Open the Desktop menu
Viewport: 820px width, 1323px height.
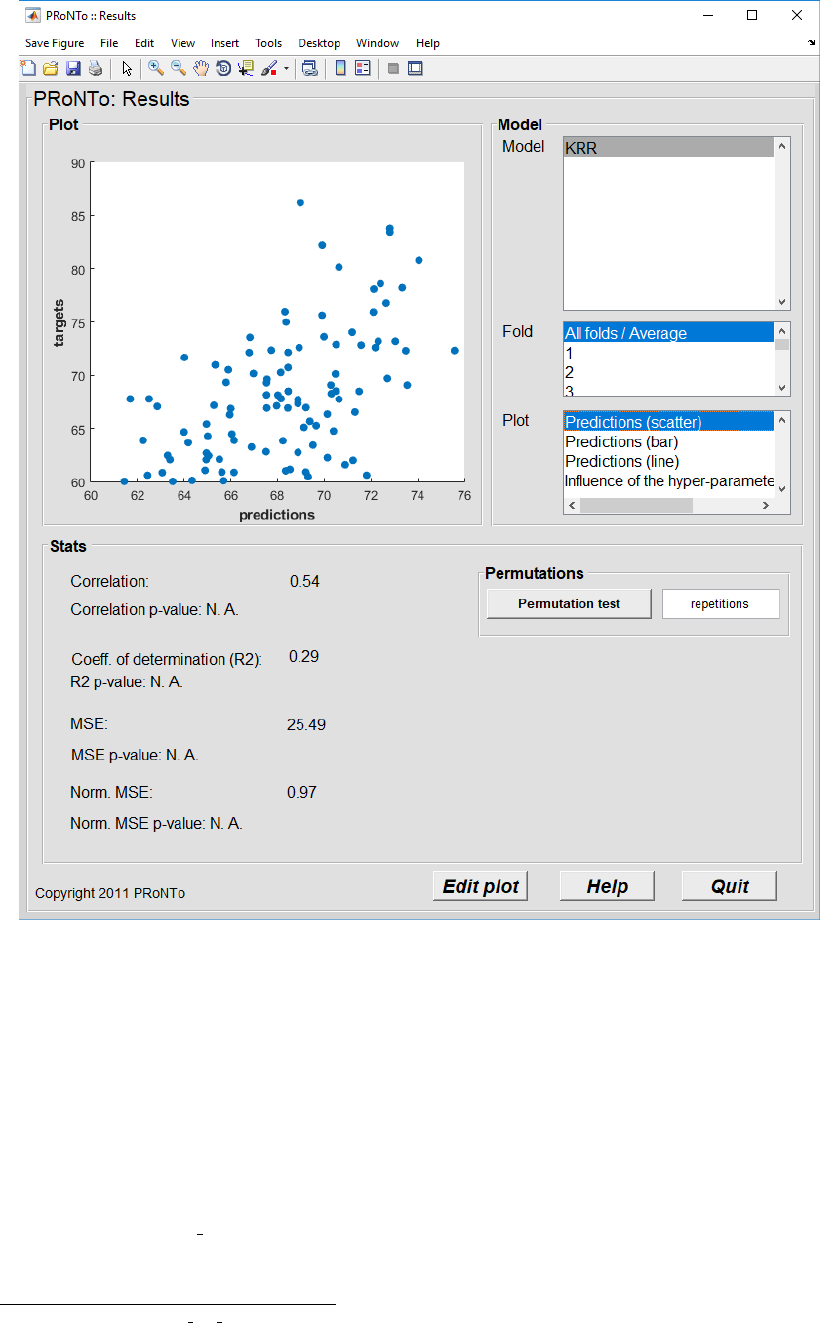(319, 43)
